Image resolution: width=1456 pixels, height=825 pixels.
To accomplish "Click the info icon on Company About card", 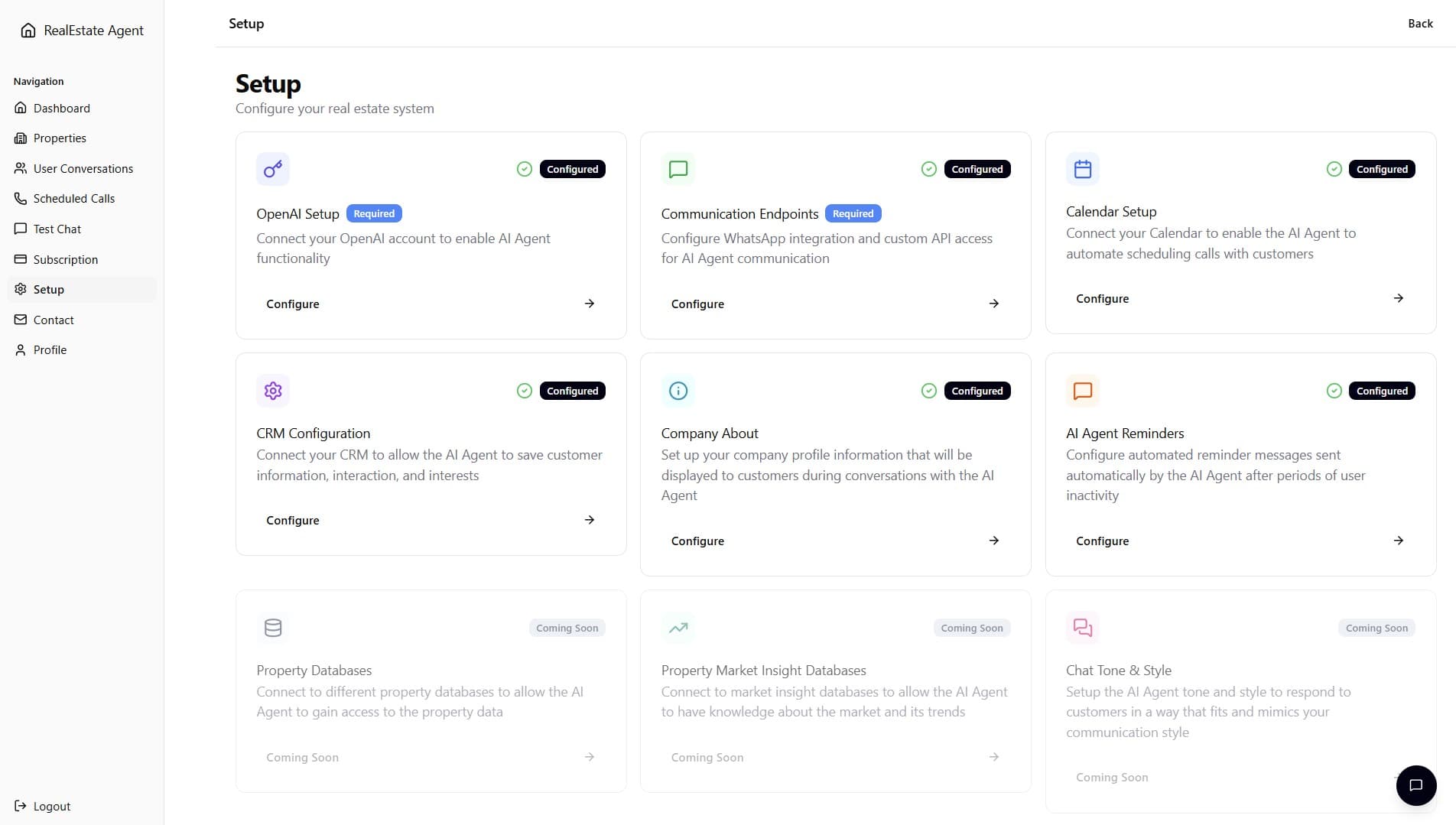I will [x=678, y=391].
